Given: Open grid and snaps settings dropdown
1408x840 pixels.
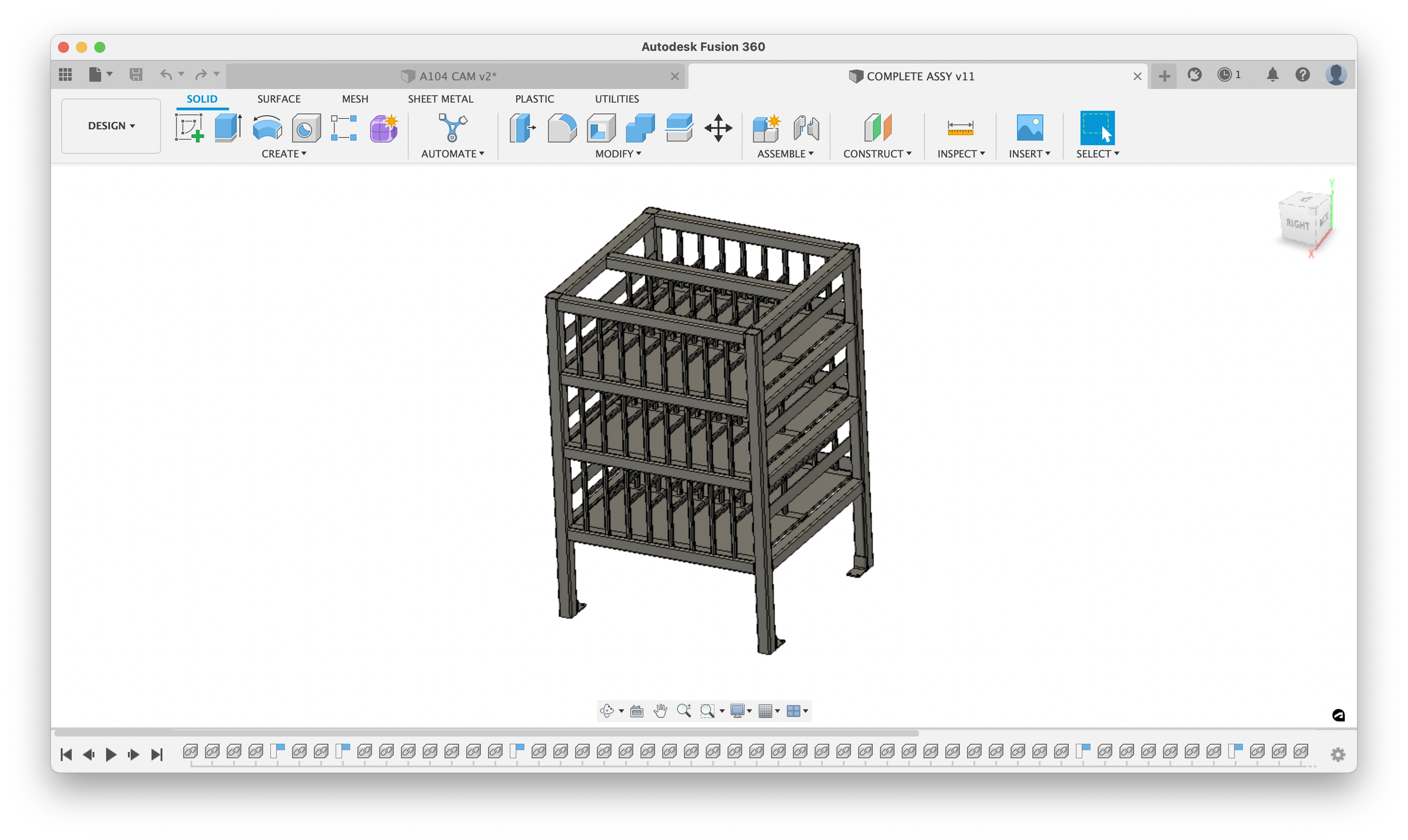Looking at the screenshot, I should click(769, 711).
